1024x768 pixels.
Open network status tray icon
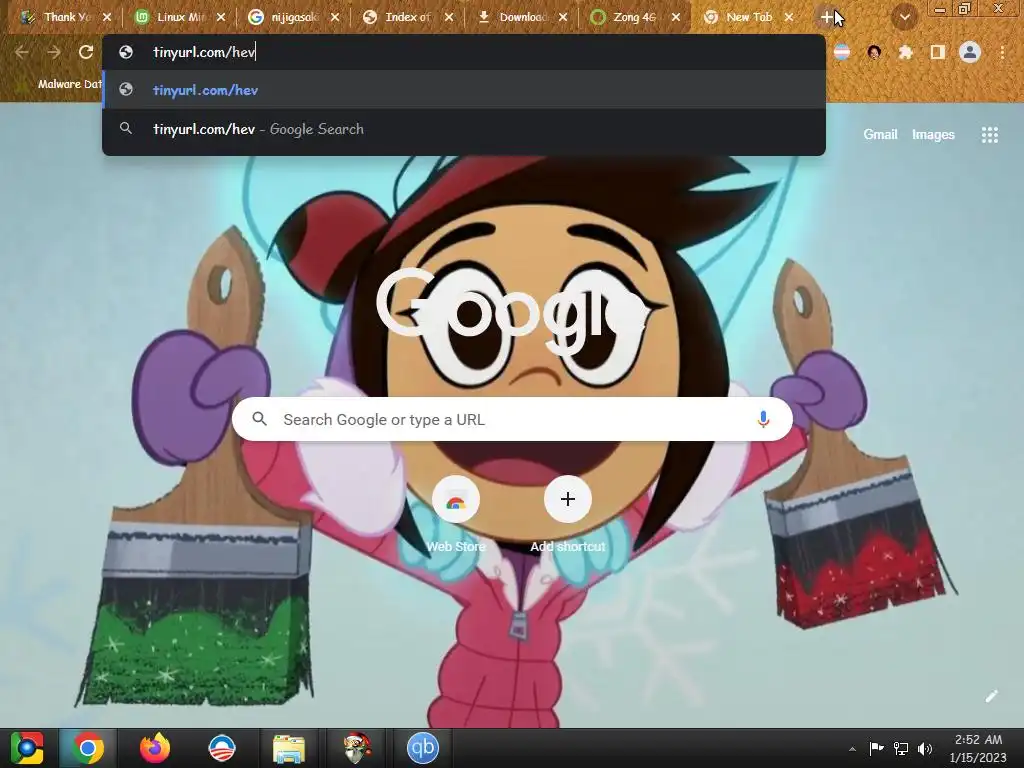pyautogui.click(x=901, y=748)
